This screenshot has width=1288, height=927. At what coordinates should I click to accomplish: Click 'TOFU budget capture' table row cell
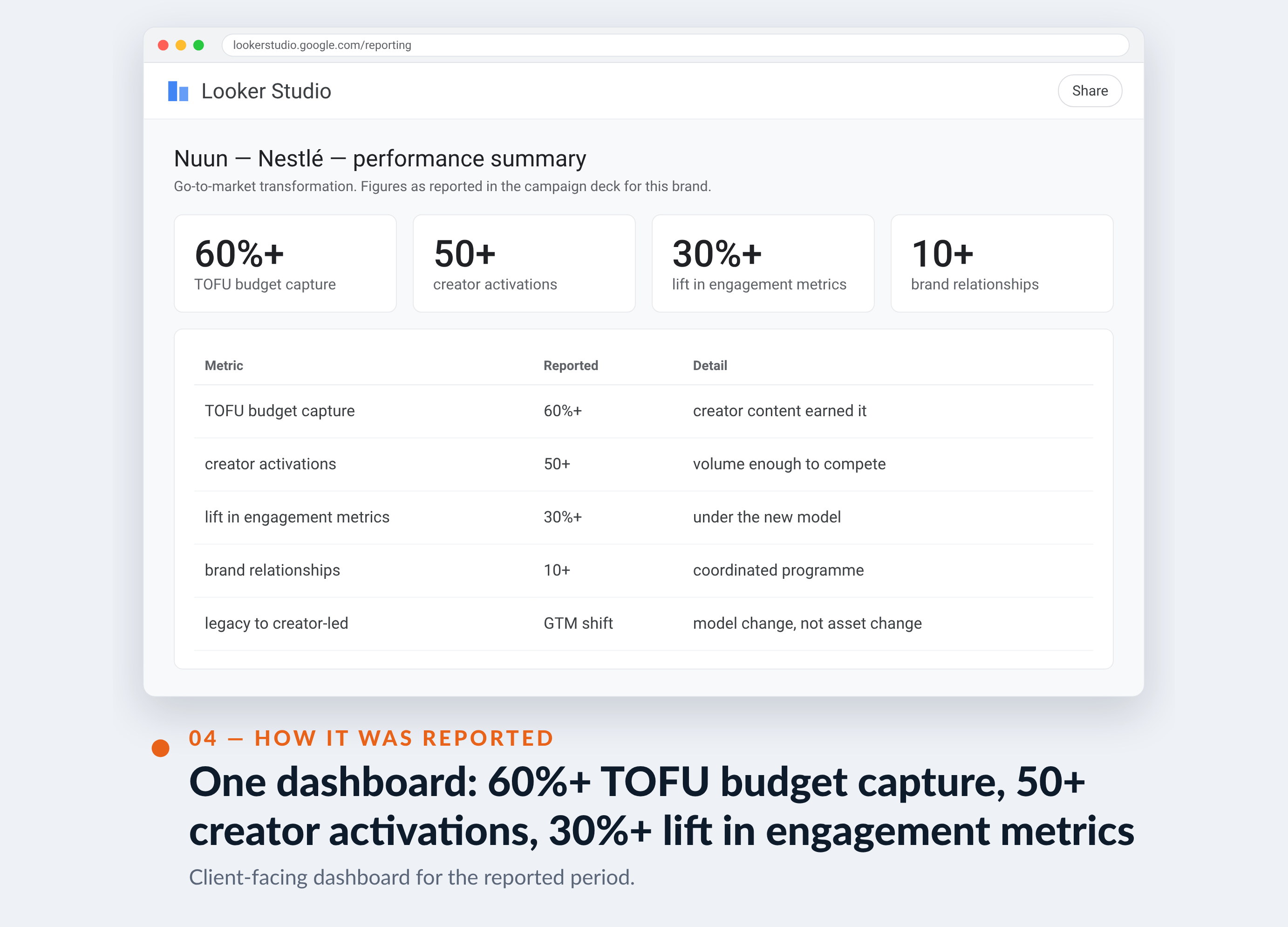pos(279,411)
